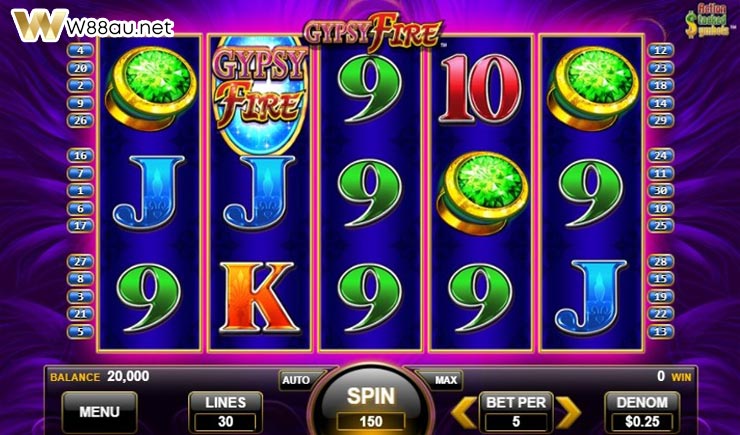Open the LINES selector
740x435 pixels.
[x=226, y=411]
